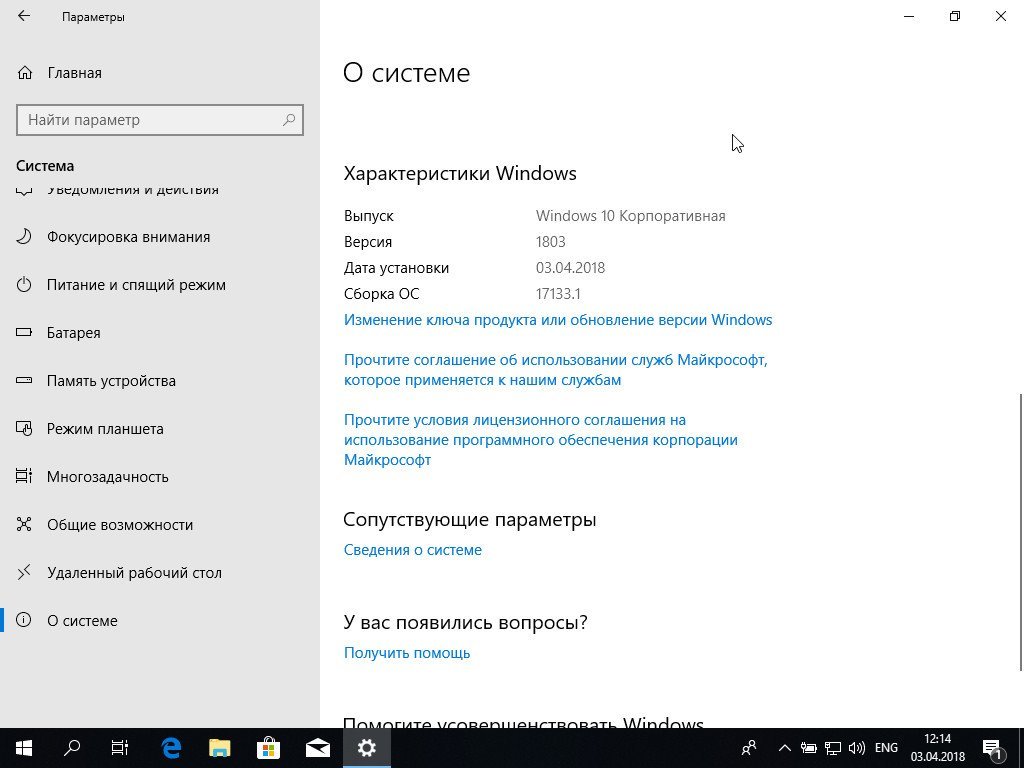Image resolution: width=1024 pixels, height=768 pixels.
Task: Launch Microsoft Edge from the taskbar
Action: 171,748
